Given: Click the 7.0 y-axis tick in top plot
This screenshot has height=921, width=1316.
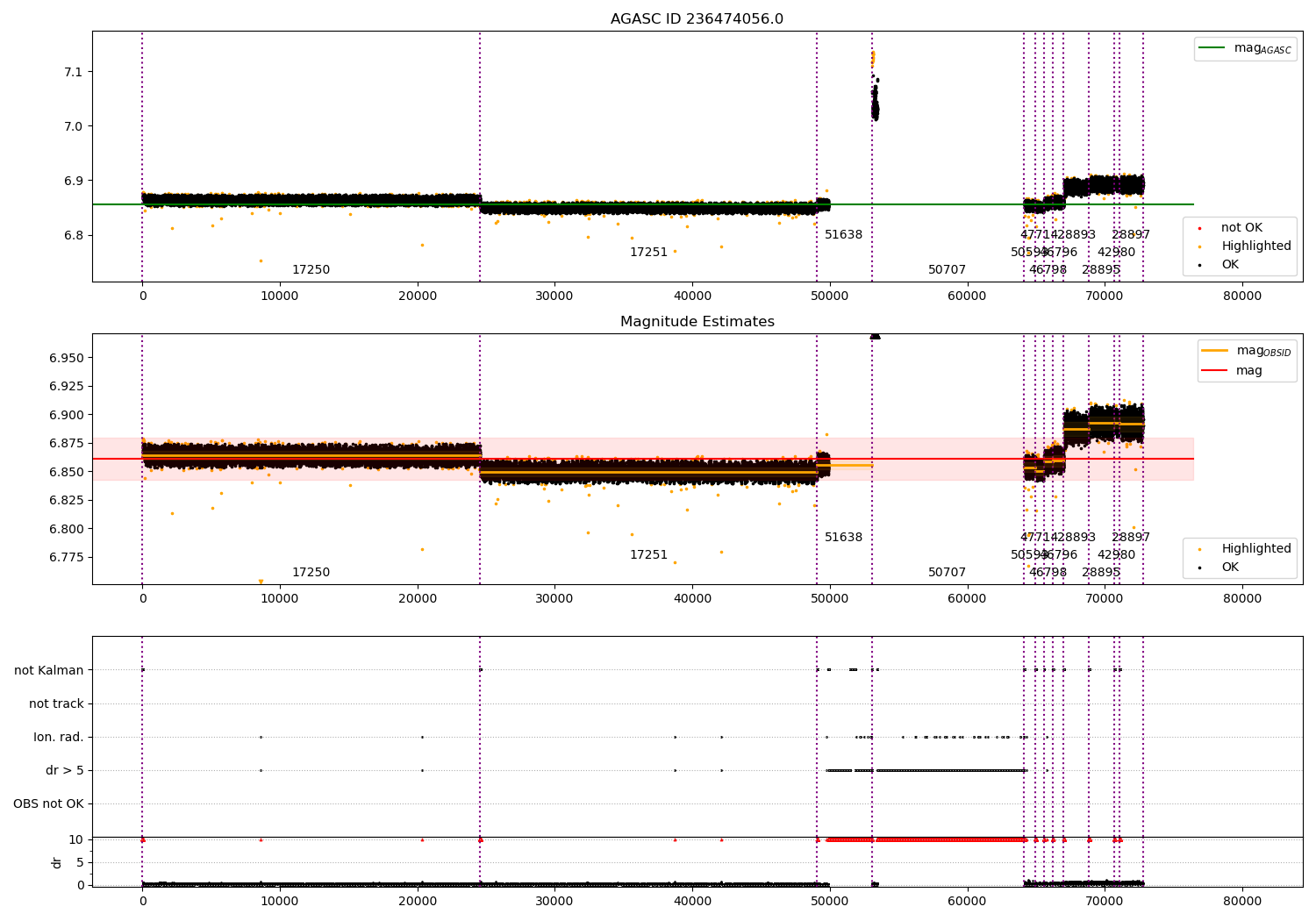Looking at the screenshot, I should tap(74, 126).
